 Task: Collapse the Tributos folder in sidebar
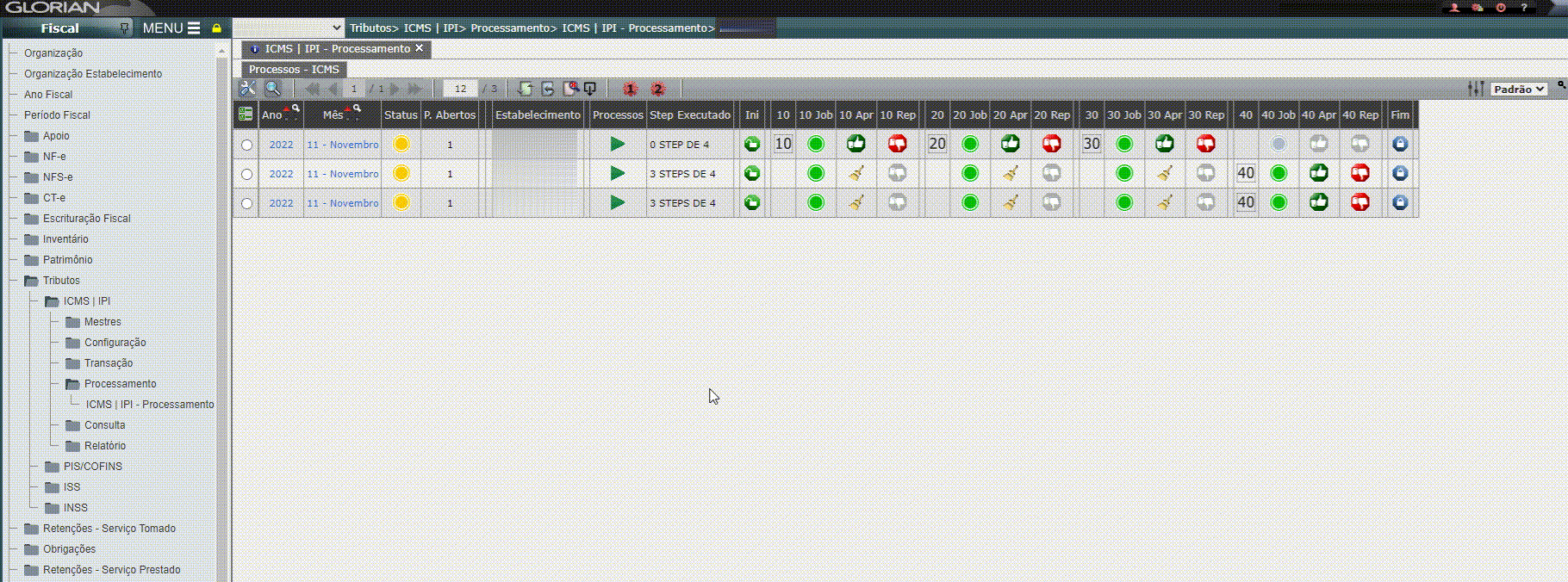(x=32, y=281)
